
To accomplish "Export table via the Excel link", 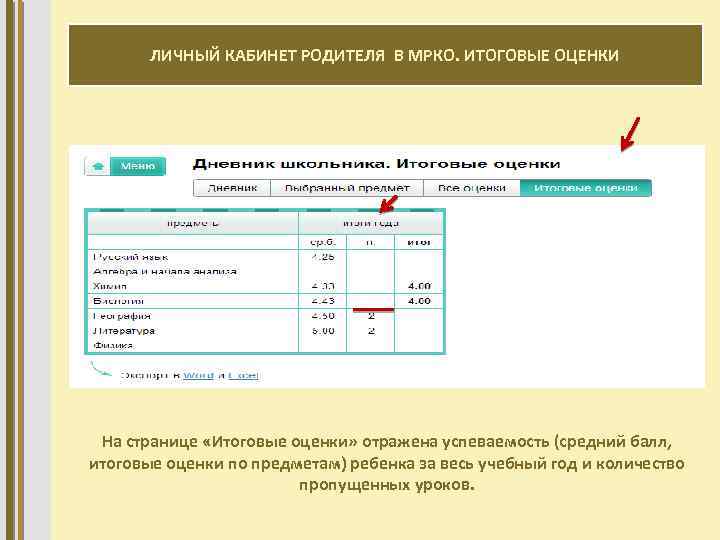I will [x=243, y=376].
